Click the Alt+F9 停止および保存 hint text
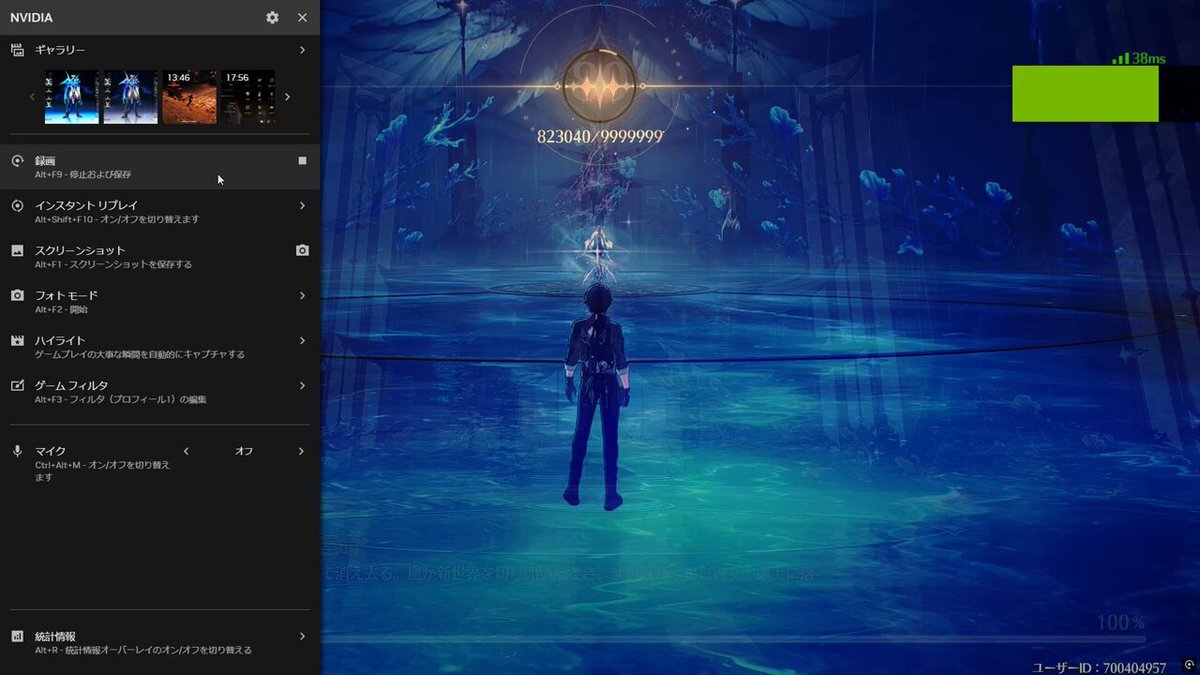This screenshot has height=675, width=1200. tap(83, 175)
